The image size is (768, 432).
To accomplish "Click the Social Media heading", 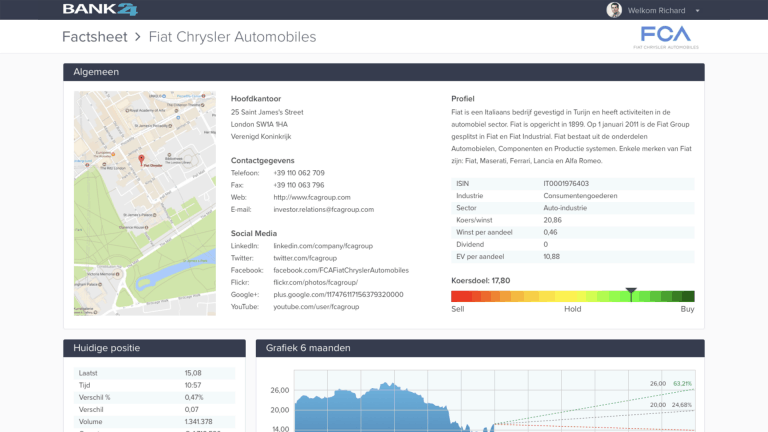I will pos(254,234).
